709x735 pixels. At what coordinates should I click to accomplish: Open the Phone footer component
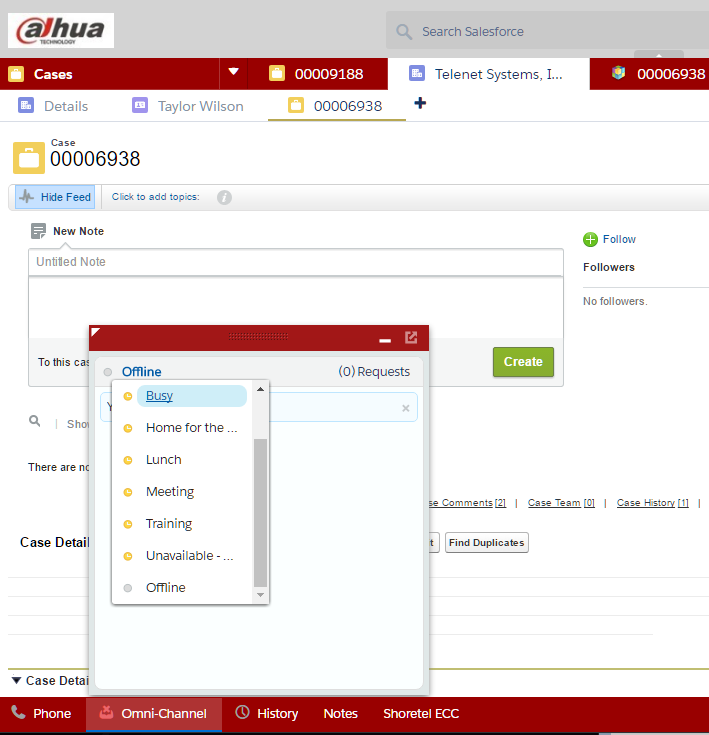pos(43,713)
